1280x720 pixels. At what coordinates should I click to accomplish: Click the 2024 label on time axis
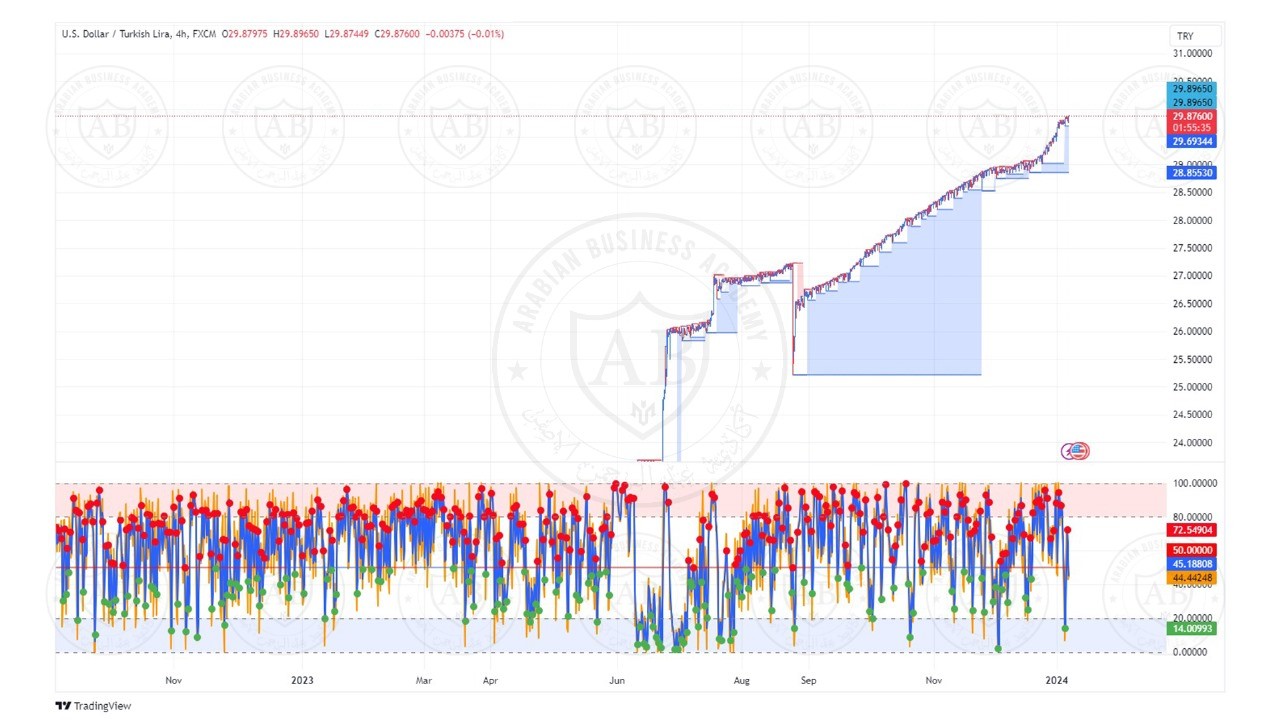(1057, 680)
